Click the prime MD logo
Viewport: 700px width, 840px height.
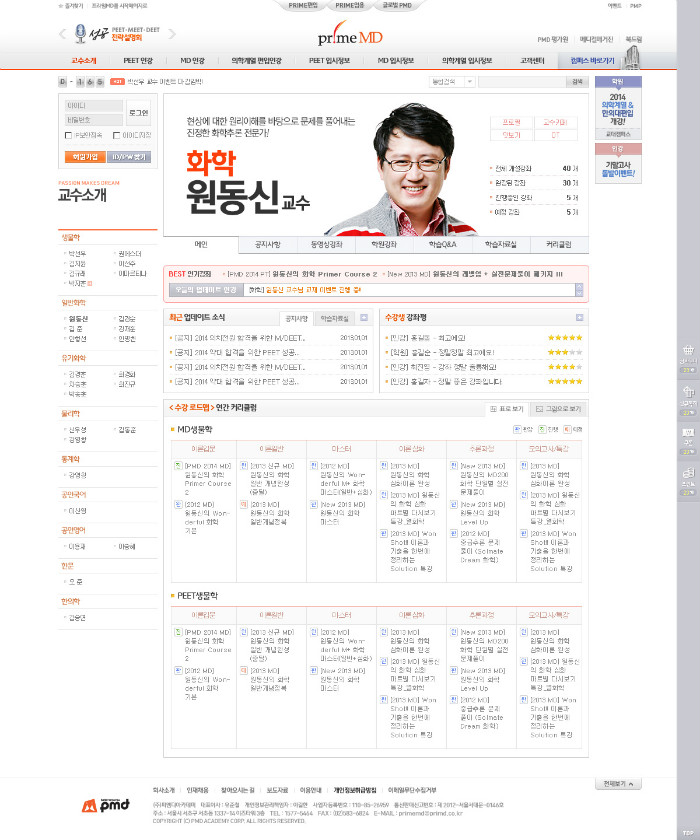click(350, 35)
